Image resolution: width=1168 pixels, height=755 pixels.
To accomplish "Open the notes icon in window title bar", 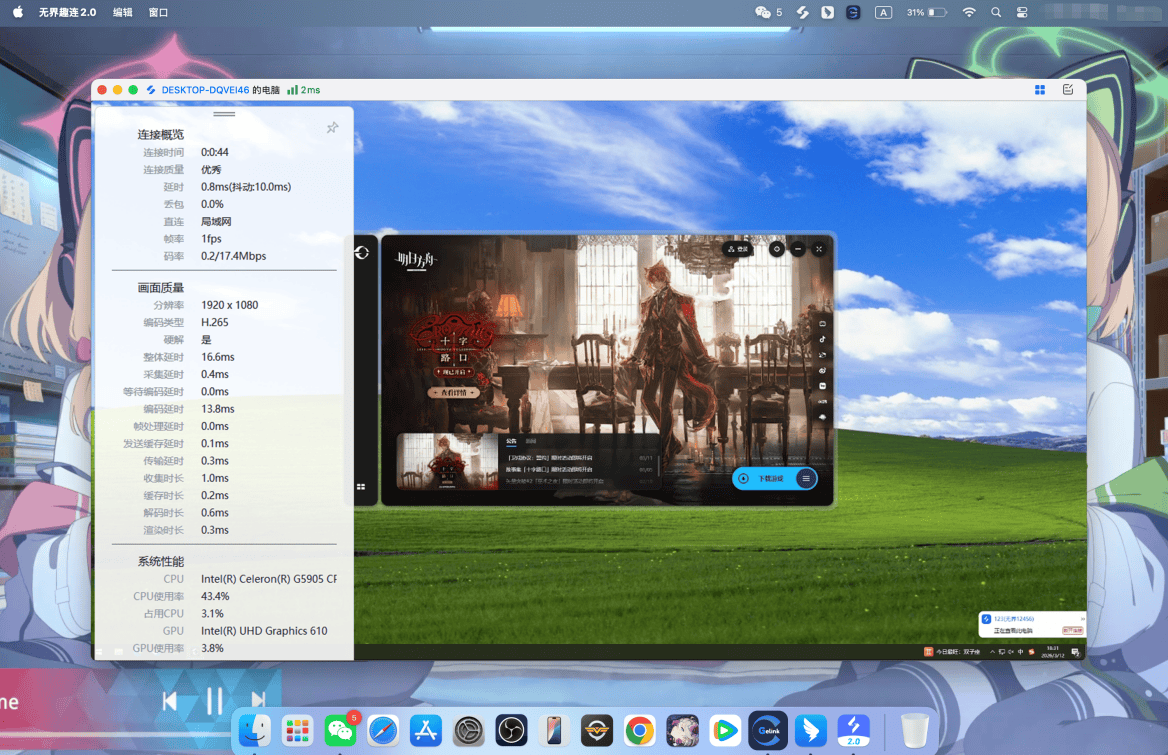I will 1068,90.
